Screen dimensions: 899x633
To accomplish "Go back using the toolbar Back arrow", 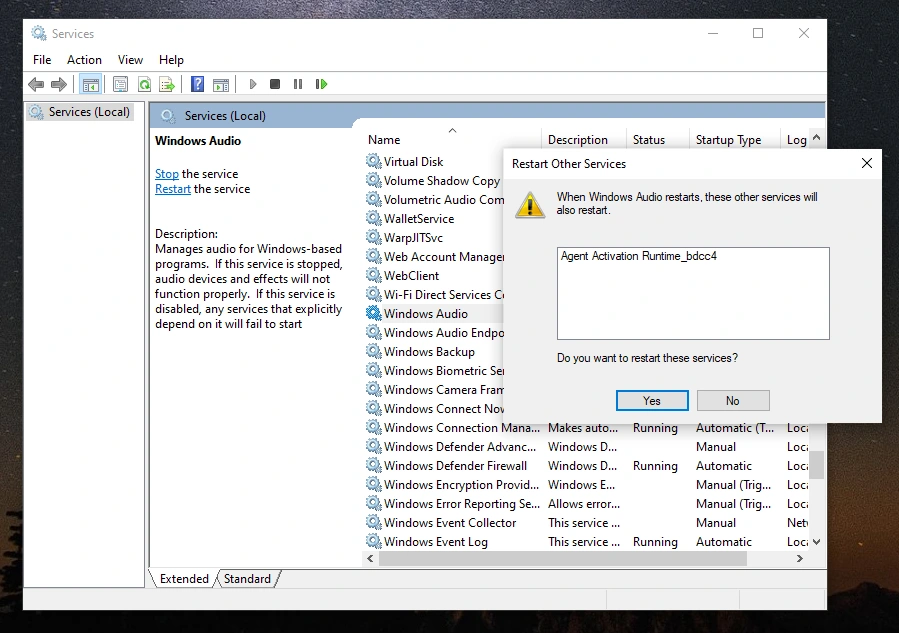I will (x=36, y=84).
